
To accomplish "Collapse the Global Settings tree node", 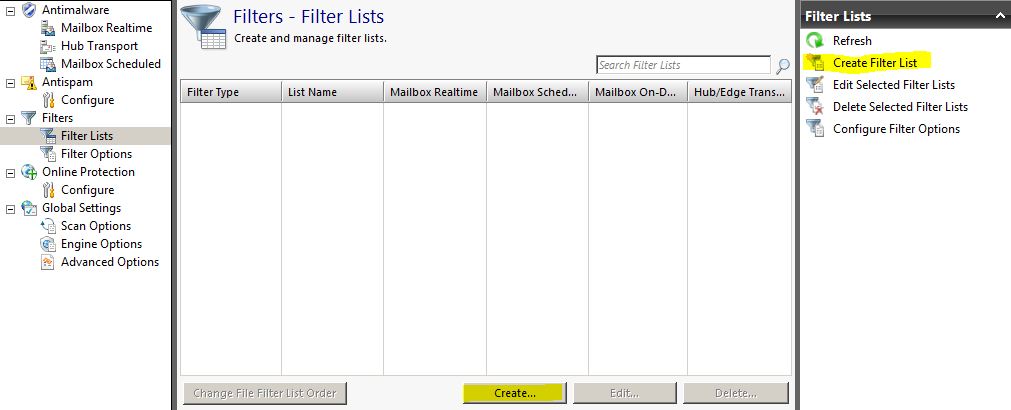I will click(x=11, y=208).
